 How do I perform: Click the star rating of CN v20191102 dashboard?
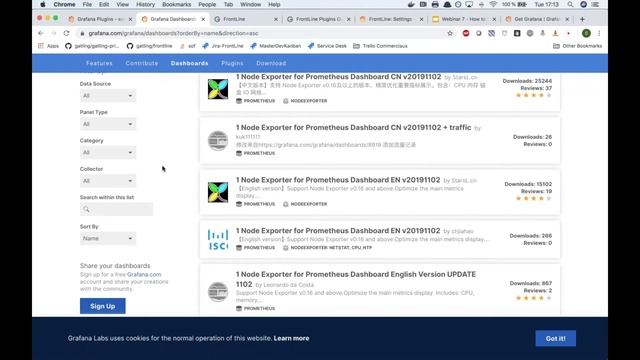(x=533, y=95)
